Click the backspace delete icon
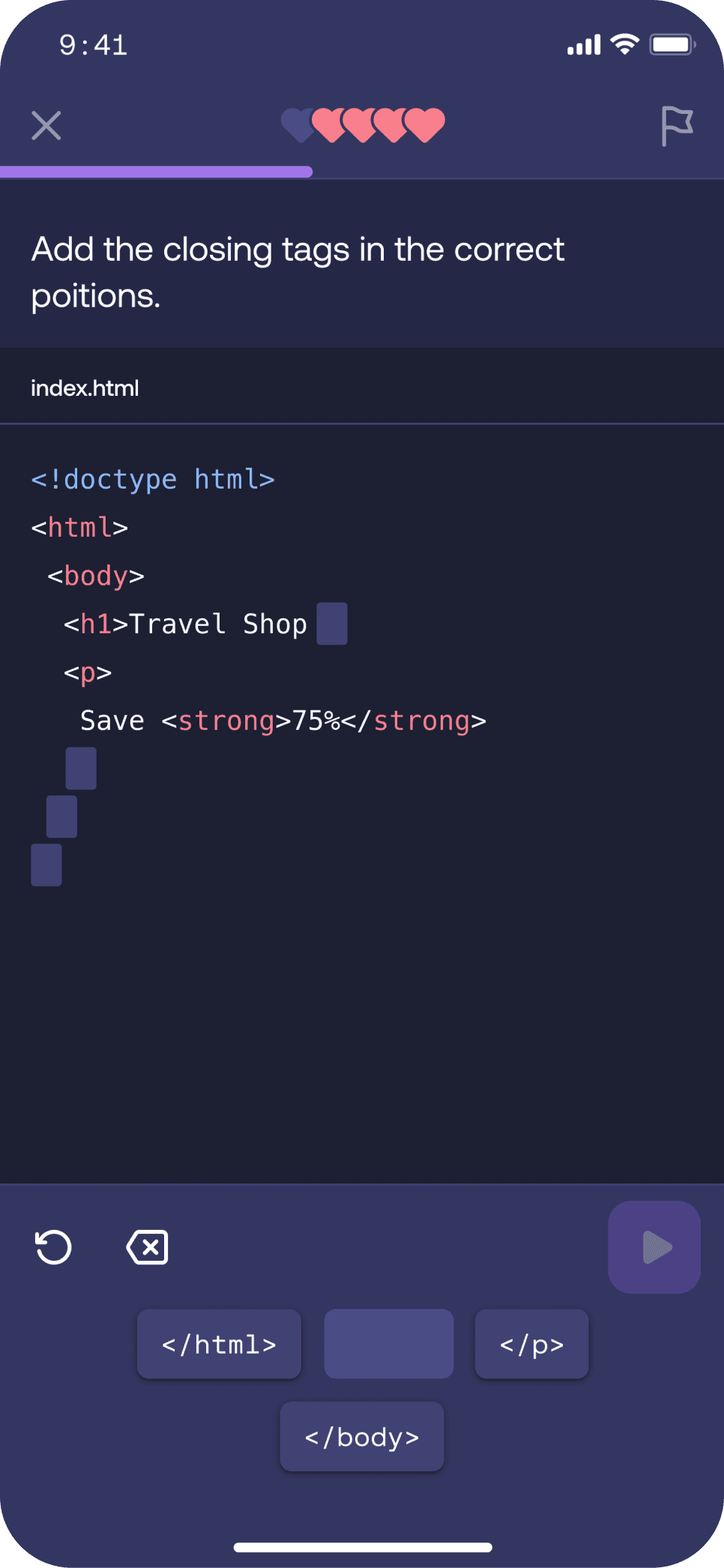The image size is (724, 1568). [147, 1246]
